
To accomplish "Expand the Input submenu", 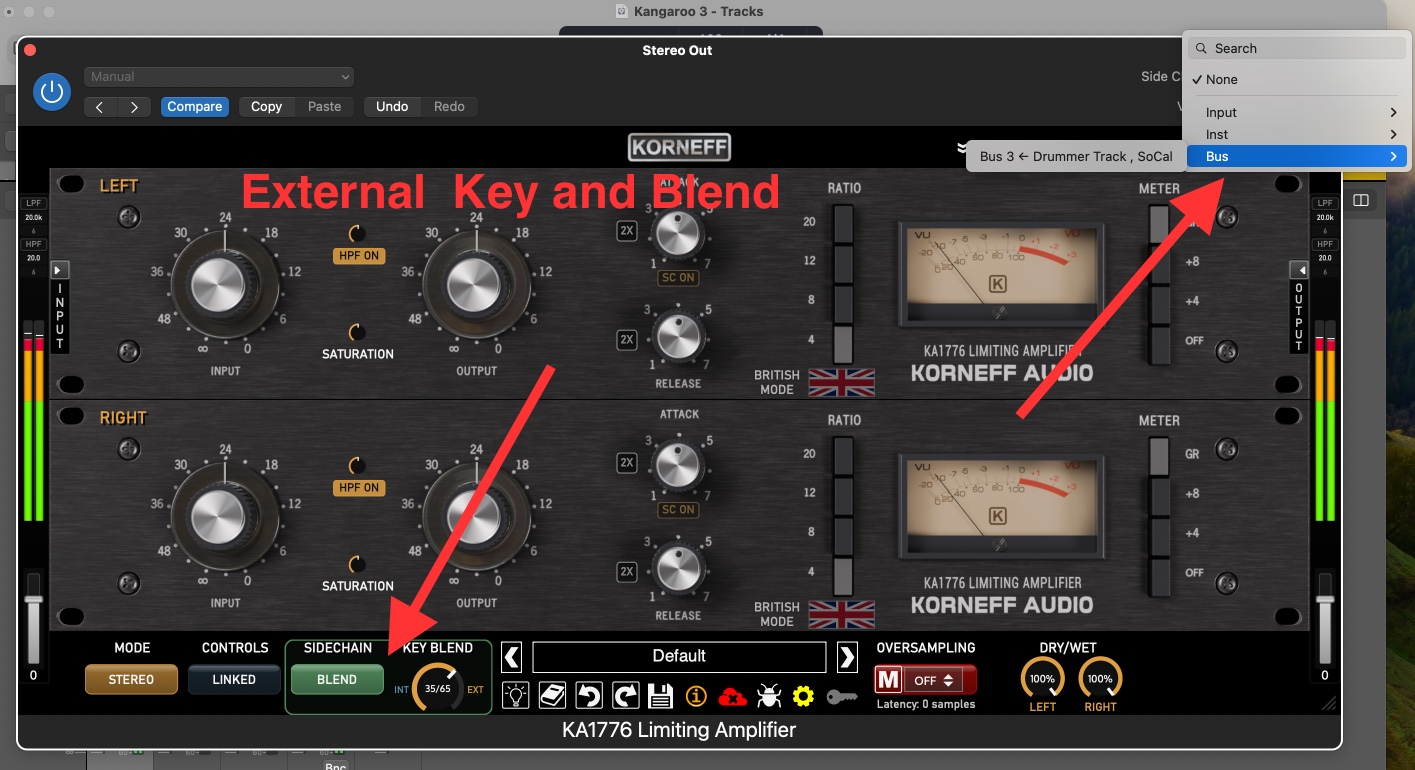I will coord(1296,113).
